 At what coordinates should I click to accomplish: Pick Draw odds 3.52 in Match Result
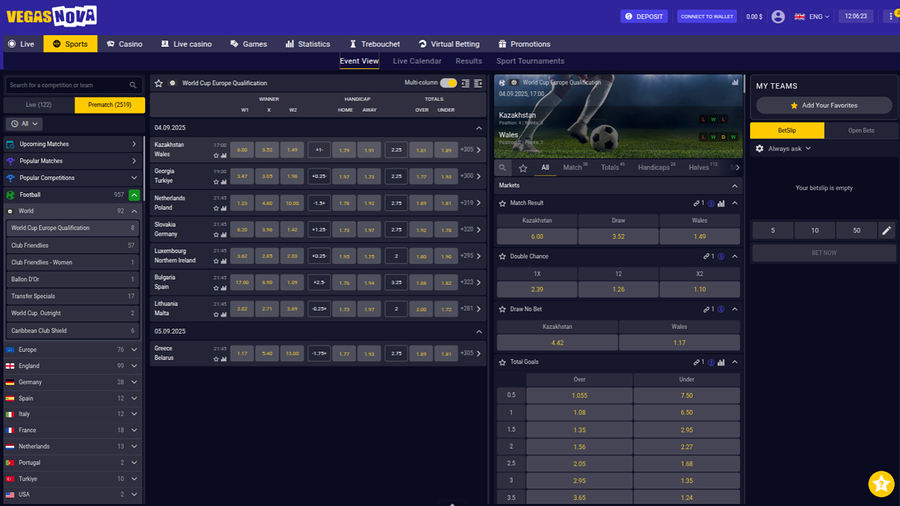coord(618,236)
